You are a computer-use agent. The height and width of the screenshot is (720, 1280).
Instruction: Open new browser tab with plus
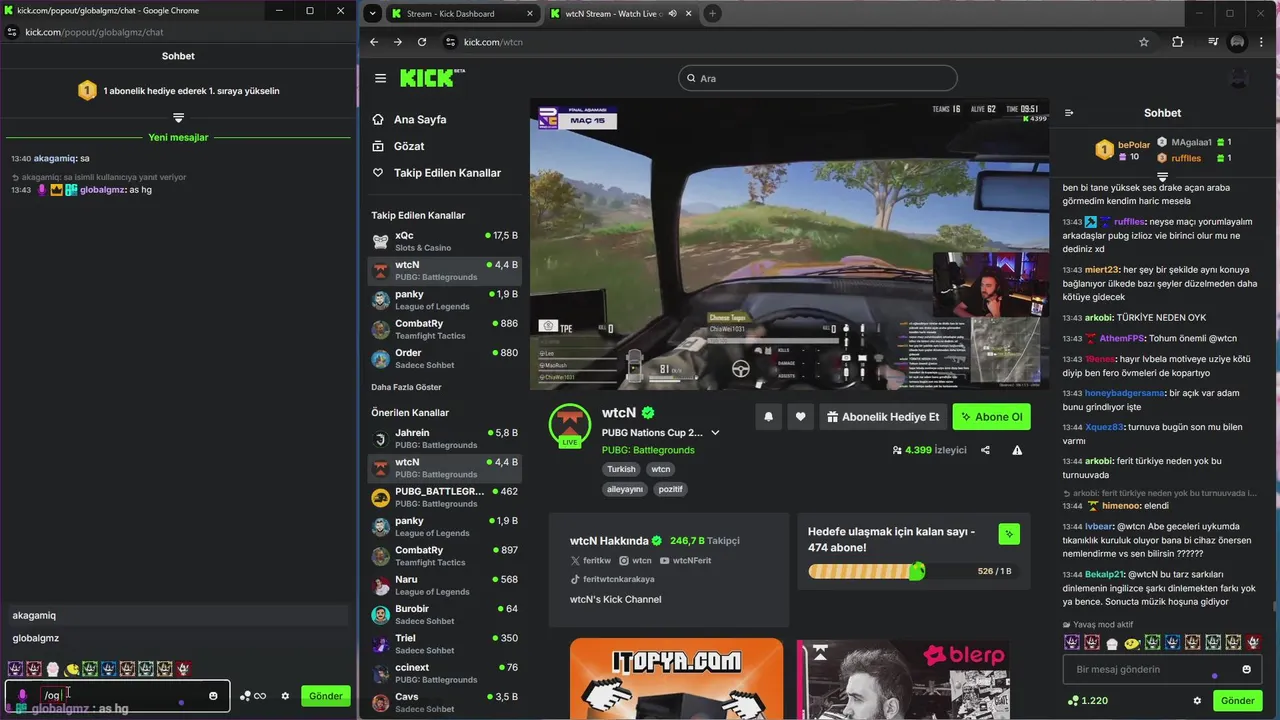[x=712, y=14]
